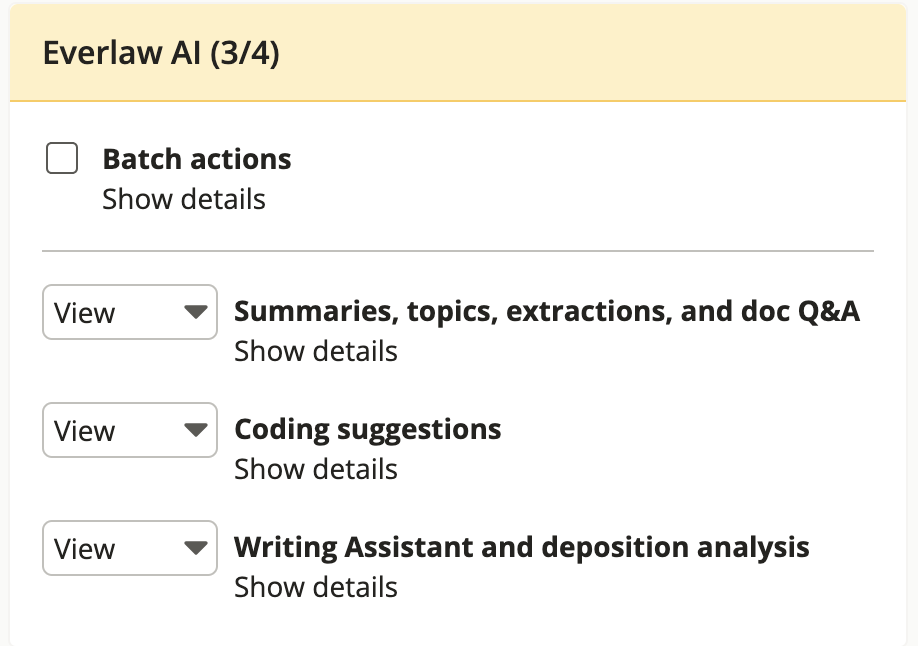Click the View text in the Coding suggestions dropdown
918x646 pixels.
tap(84, 431)
